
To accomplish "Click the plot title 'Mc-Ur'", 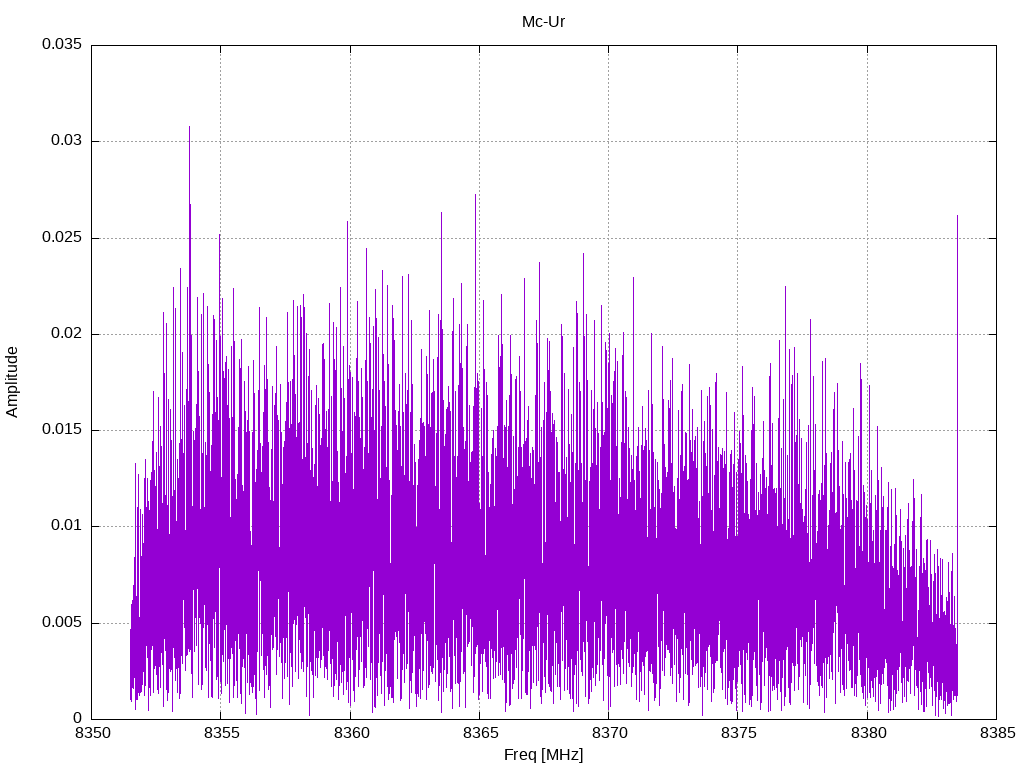I will [543, 22].
